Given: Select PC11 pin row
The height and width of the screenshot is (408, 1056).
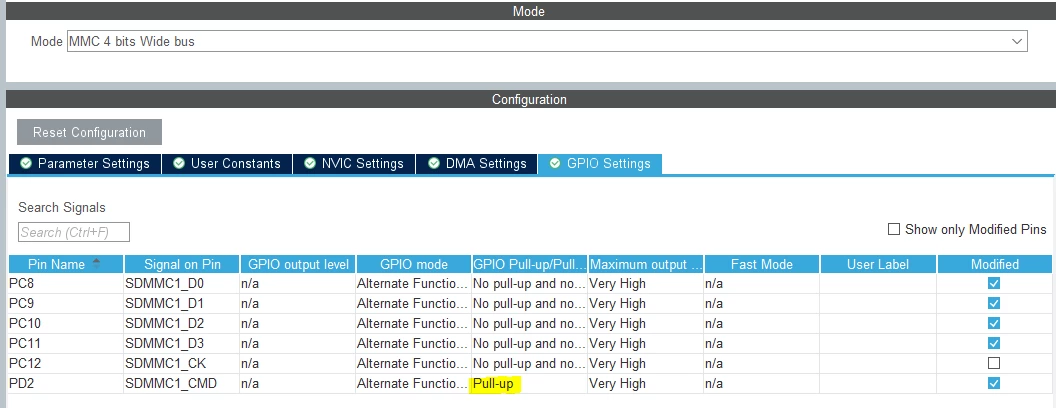Looking at the screenshot, I should click(530, 343).
